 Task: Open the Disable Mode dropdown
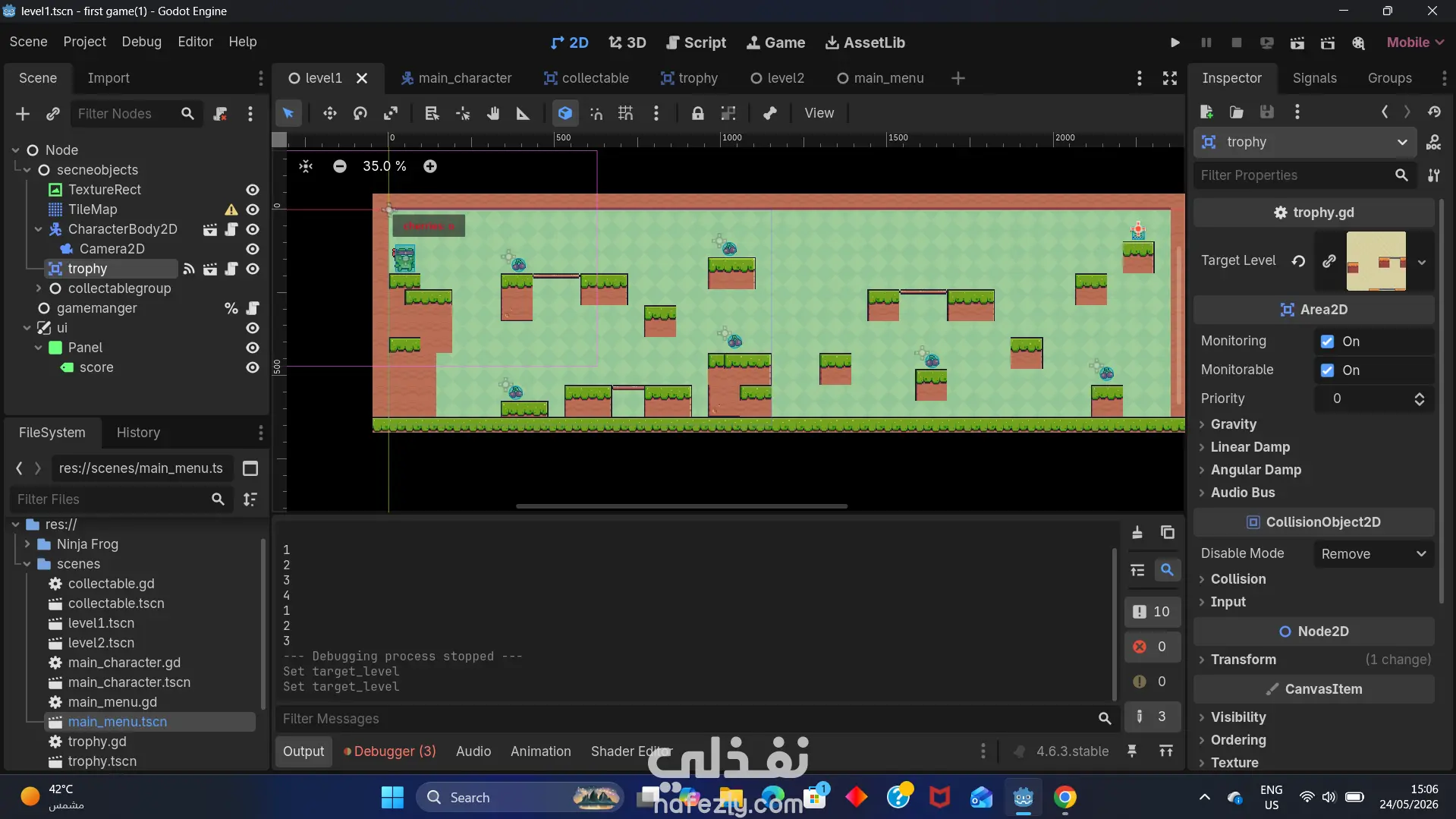point(1373,554)
